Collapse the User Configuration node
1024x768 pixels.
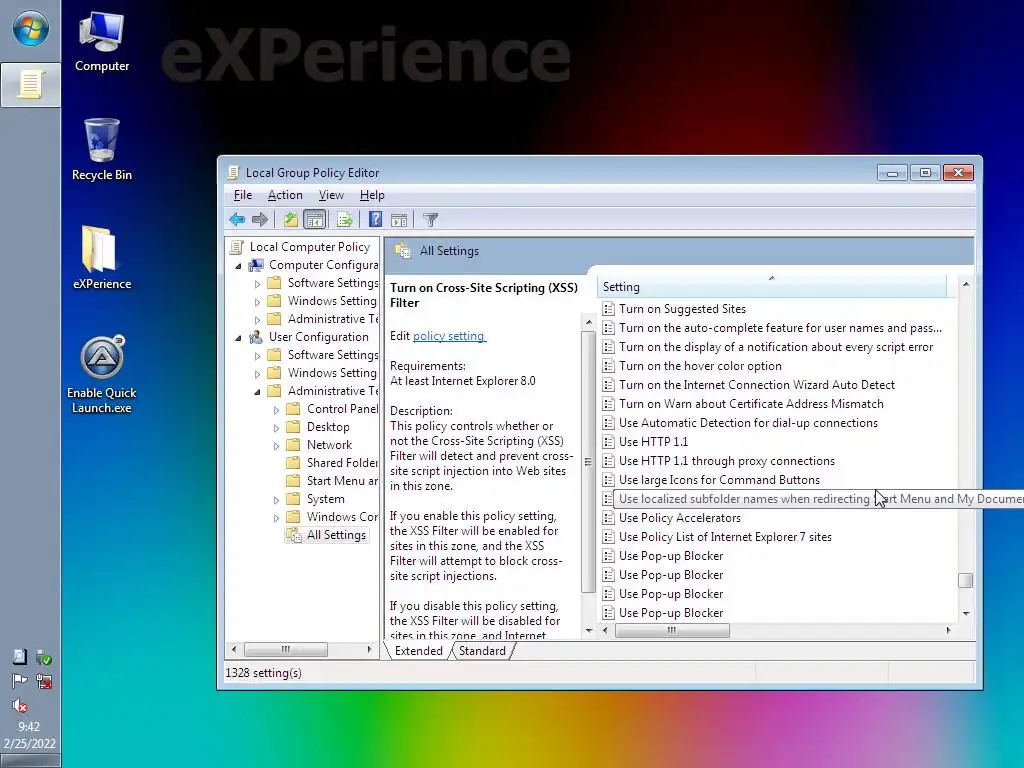click(238, 338)
